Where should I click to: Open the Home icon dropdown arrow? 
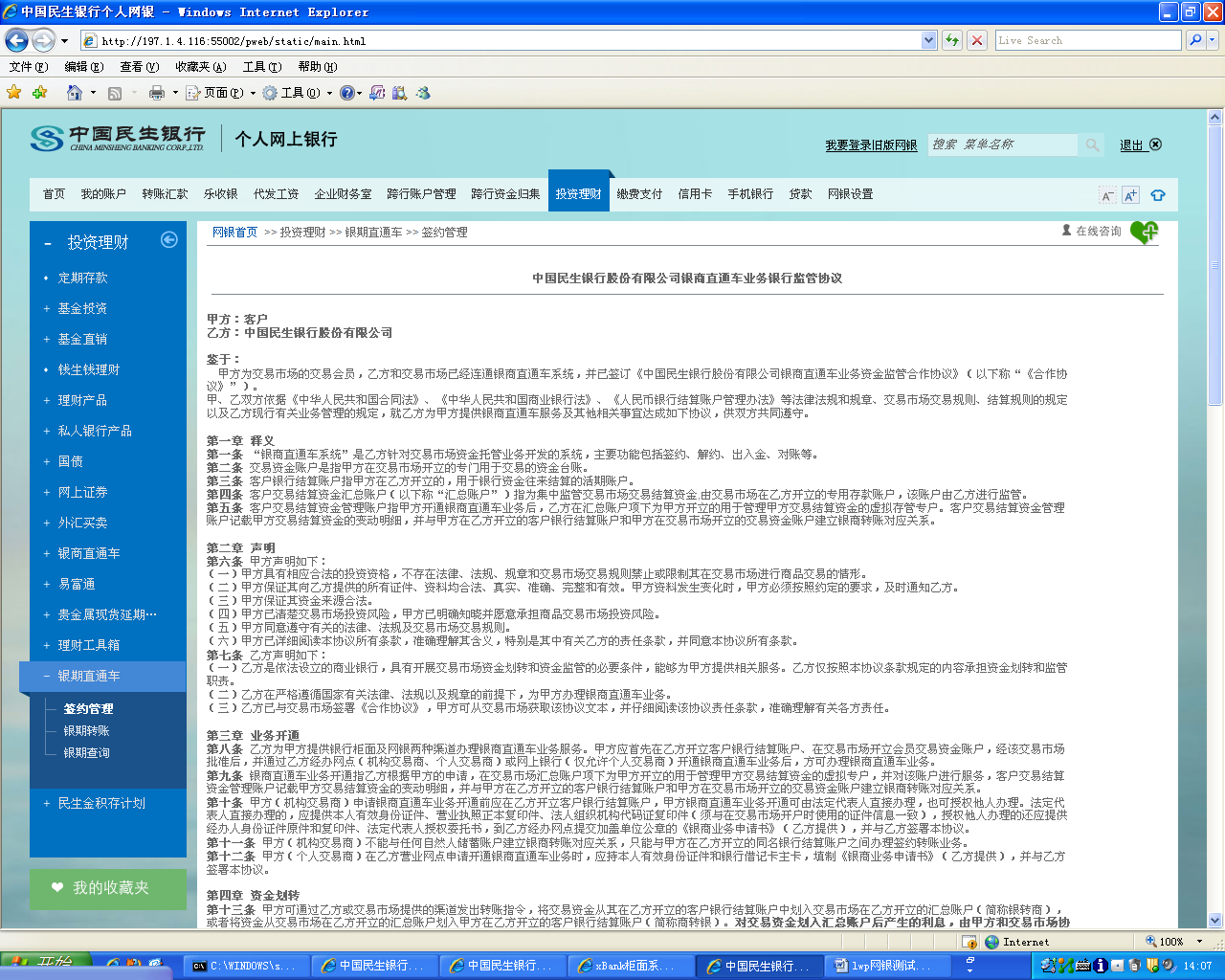(x=93, y=93)
